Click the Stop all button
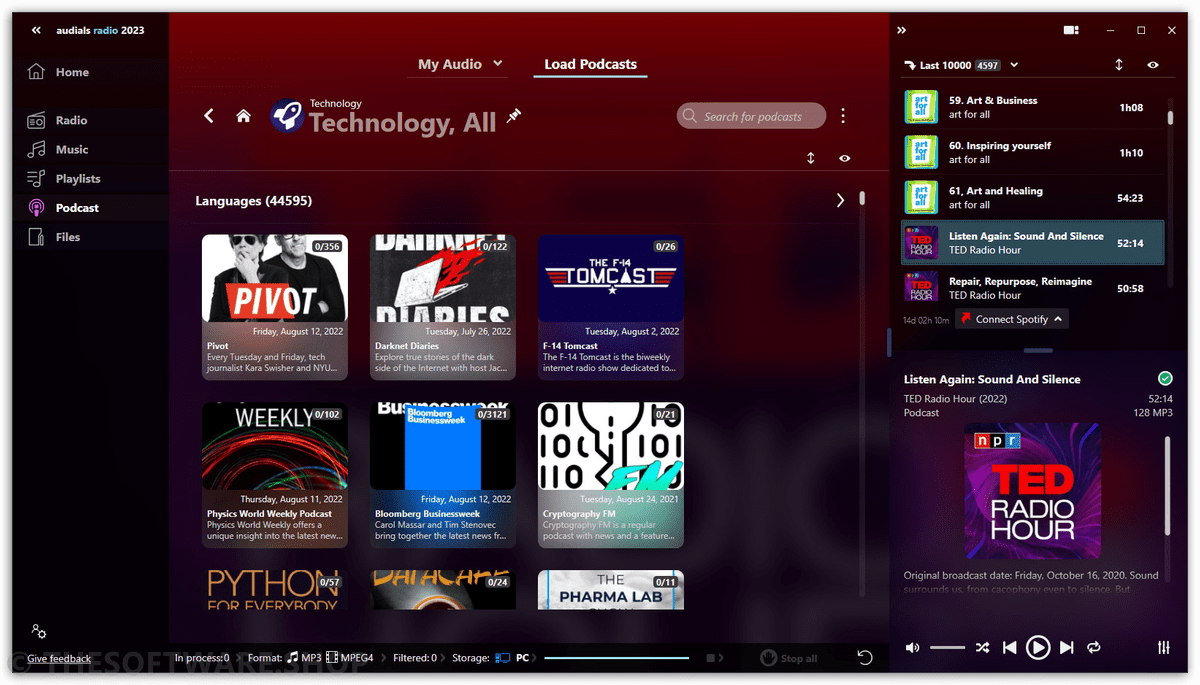The width and height of the screenshot is (1200, 685). click(x=789, y=658)
